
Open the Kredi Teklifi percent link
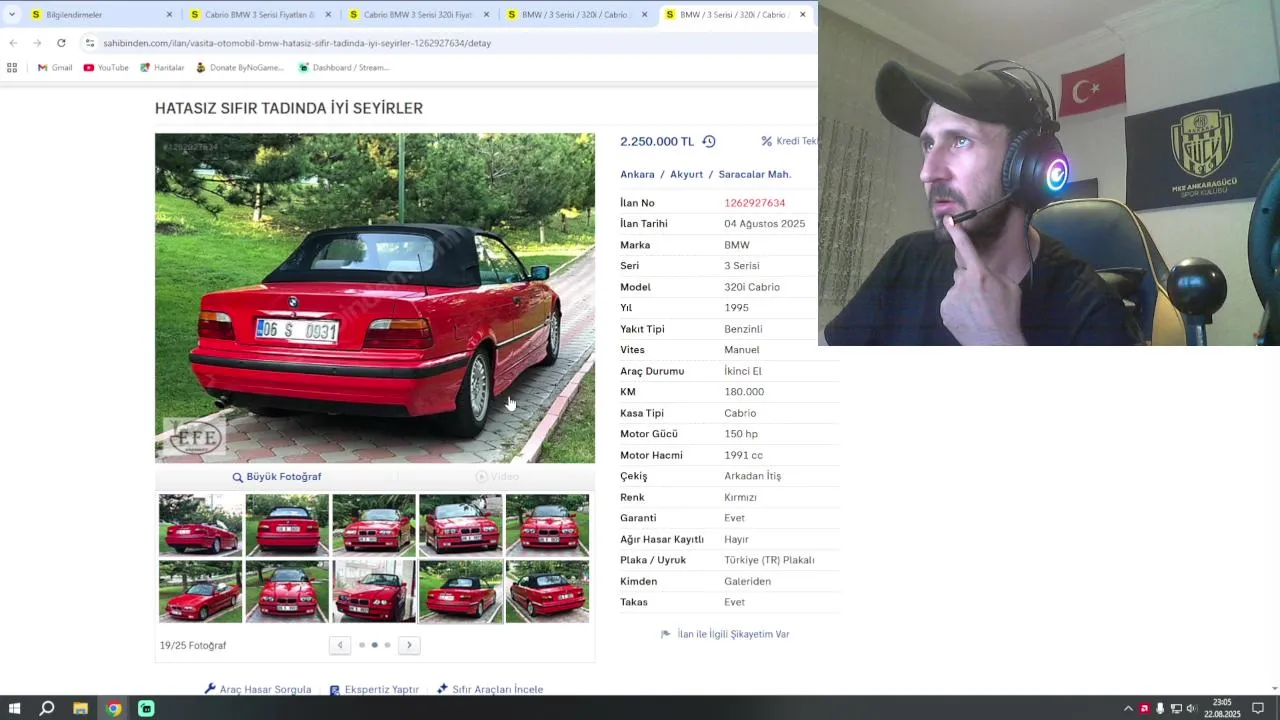tap(790, 142)
